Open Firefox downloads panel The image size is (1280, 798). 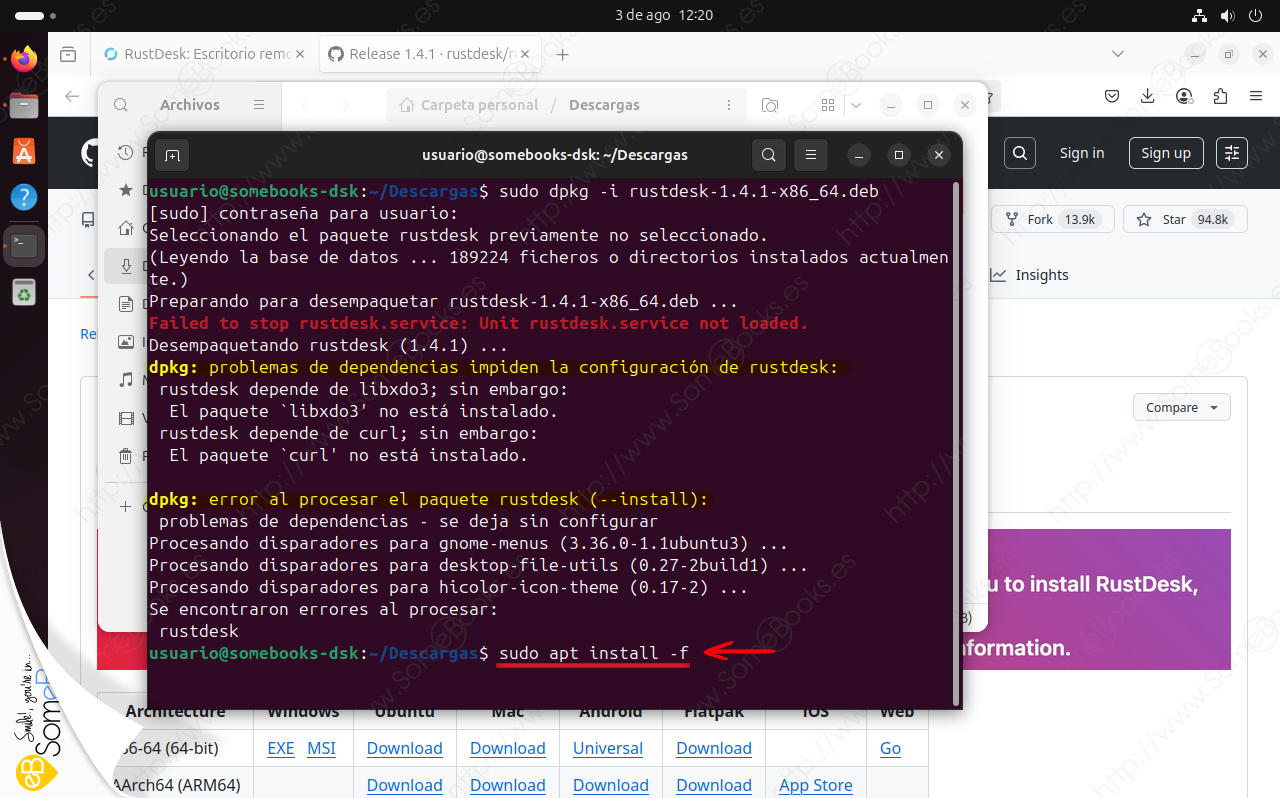pyautogui.click(x=1148, y=96)
